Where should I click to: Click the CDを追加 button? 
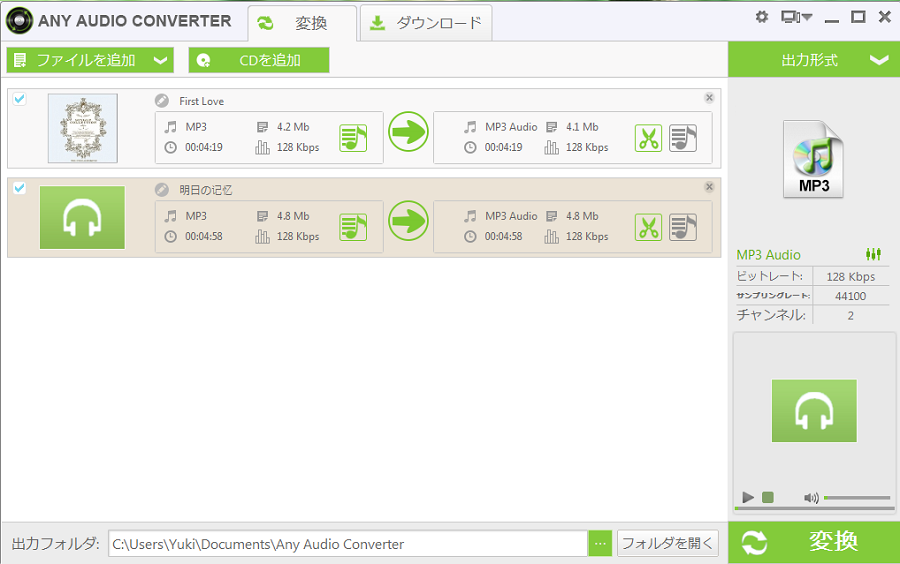point(259,60)
